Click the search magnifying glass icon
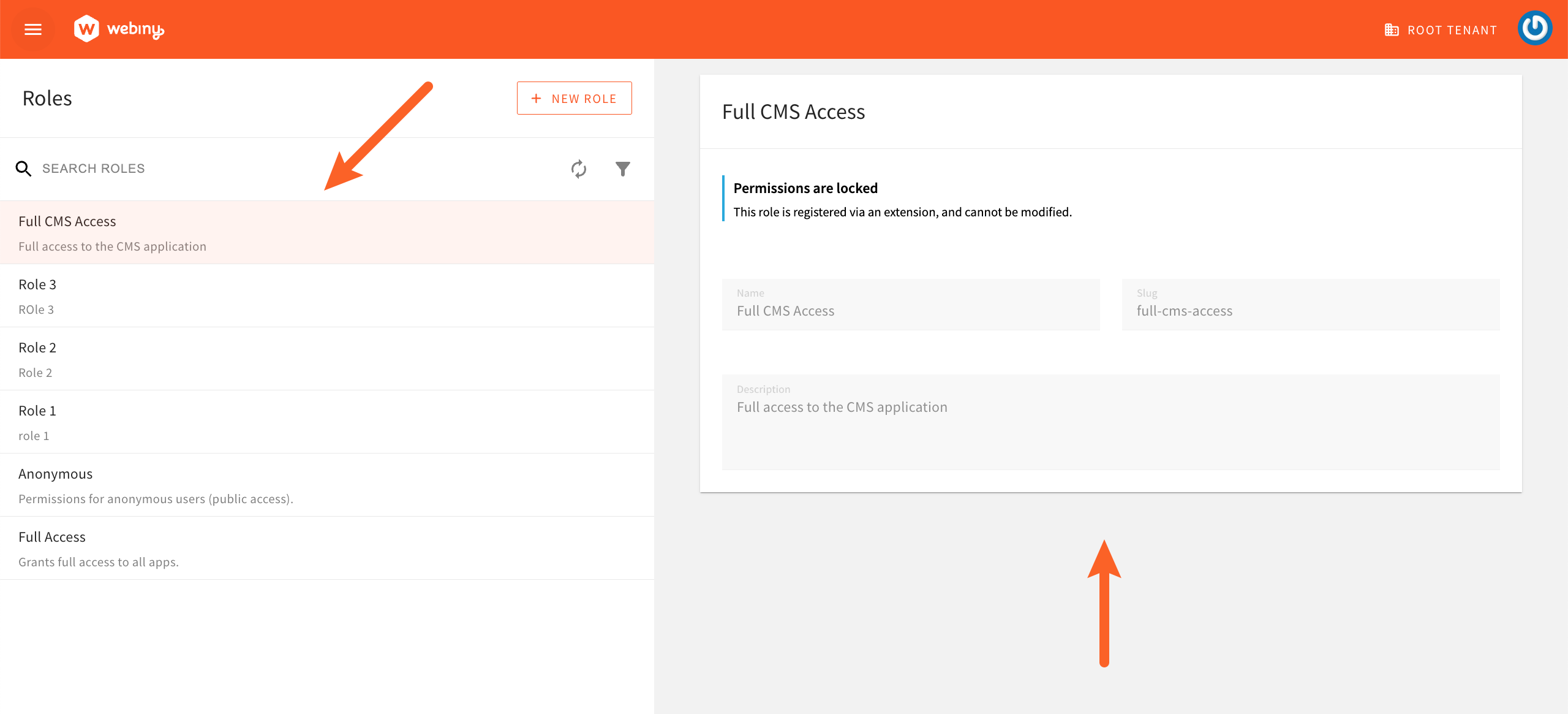The width and height of the screenshot is (1568, 714). [x=23, y=168]
